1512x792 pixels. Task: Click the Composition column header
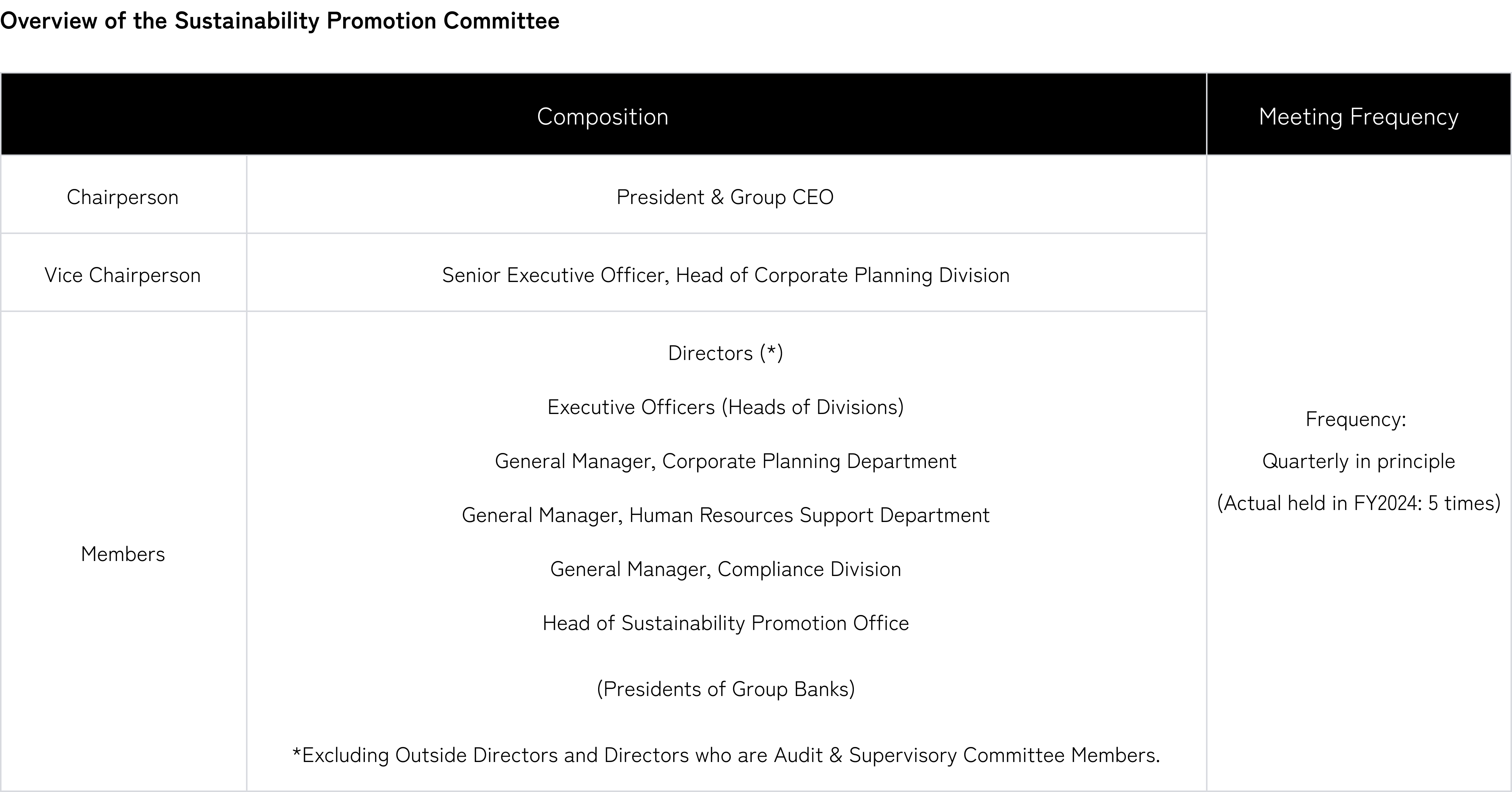pos(602,116)
